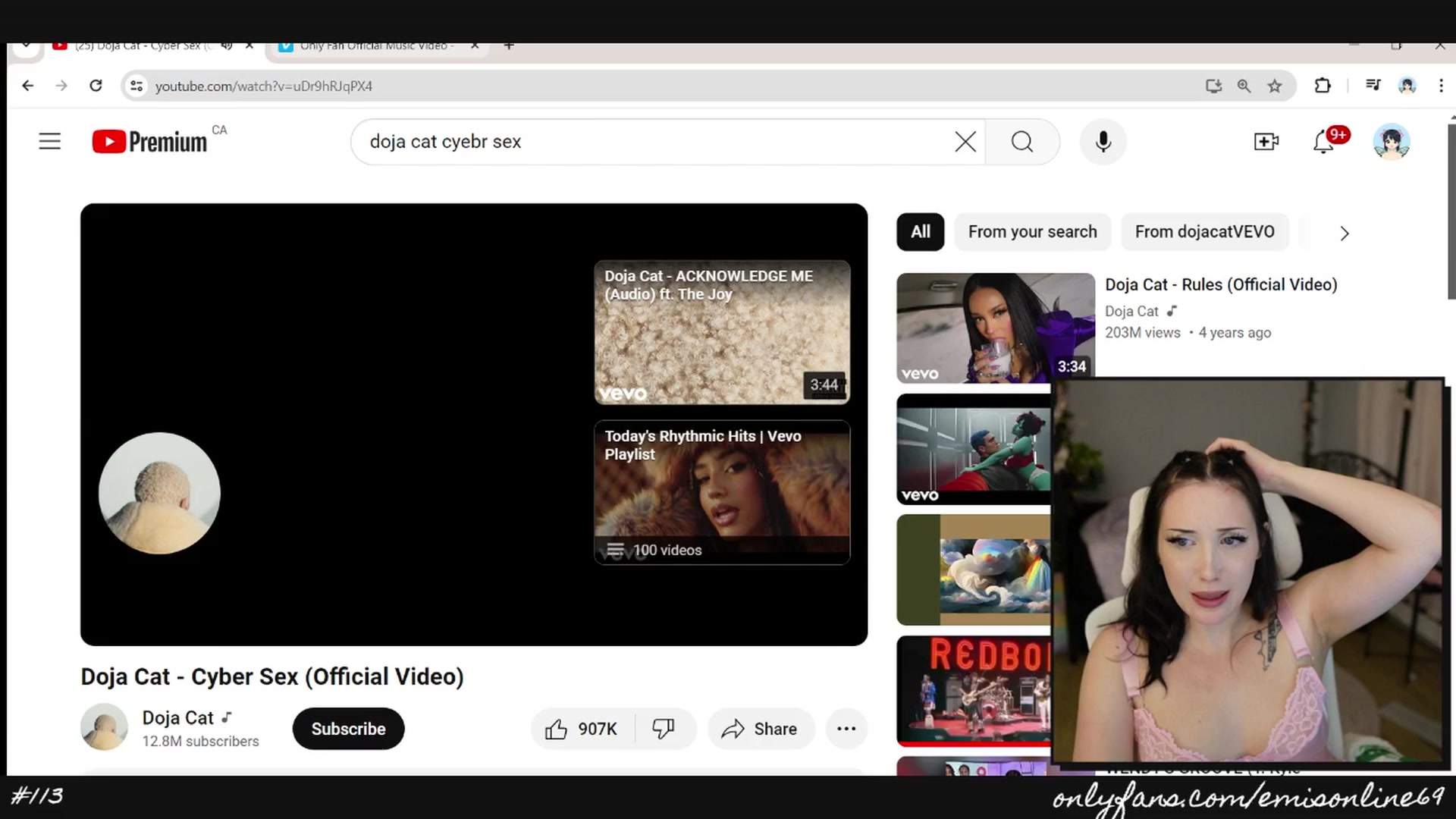Image resolution: width=1456 pixels, height=819 pixels.
Task: Open the Chrome profile avatar
Action: tap(1407, 86)
